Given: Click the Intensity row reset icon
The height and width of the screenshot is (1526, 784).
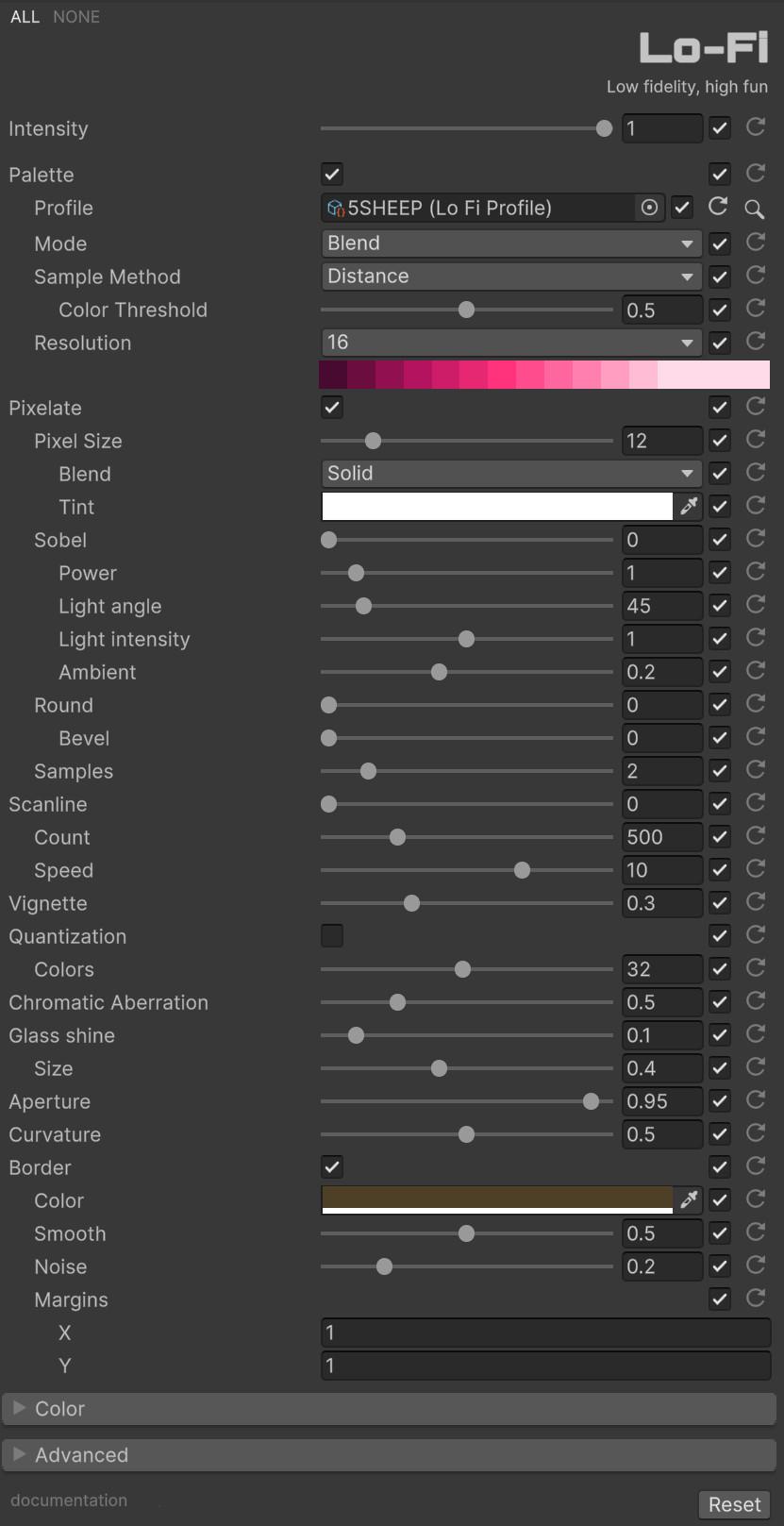Looking at the screenshot, I should (756, 127).
